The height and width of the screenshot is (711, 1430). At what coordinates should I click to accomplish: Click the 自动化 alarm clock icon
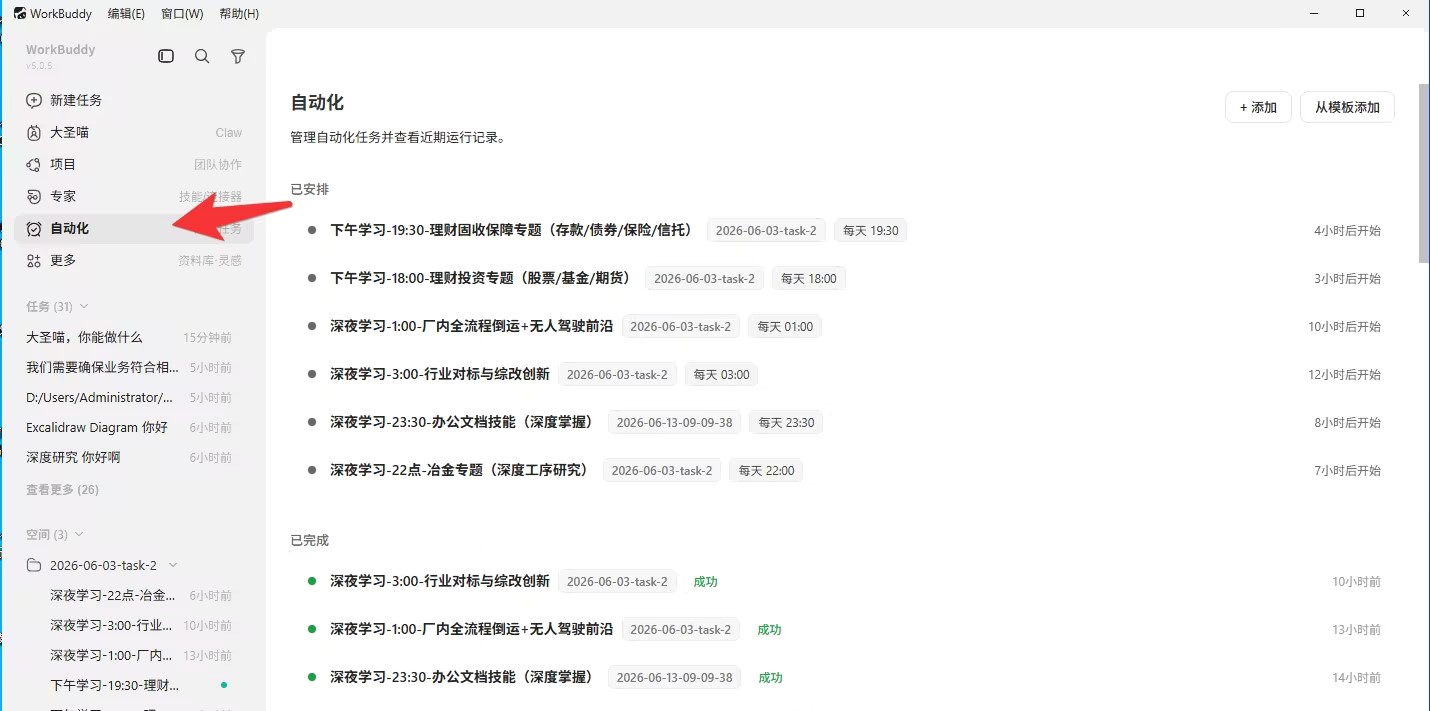(x=34, y=228)
